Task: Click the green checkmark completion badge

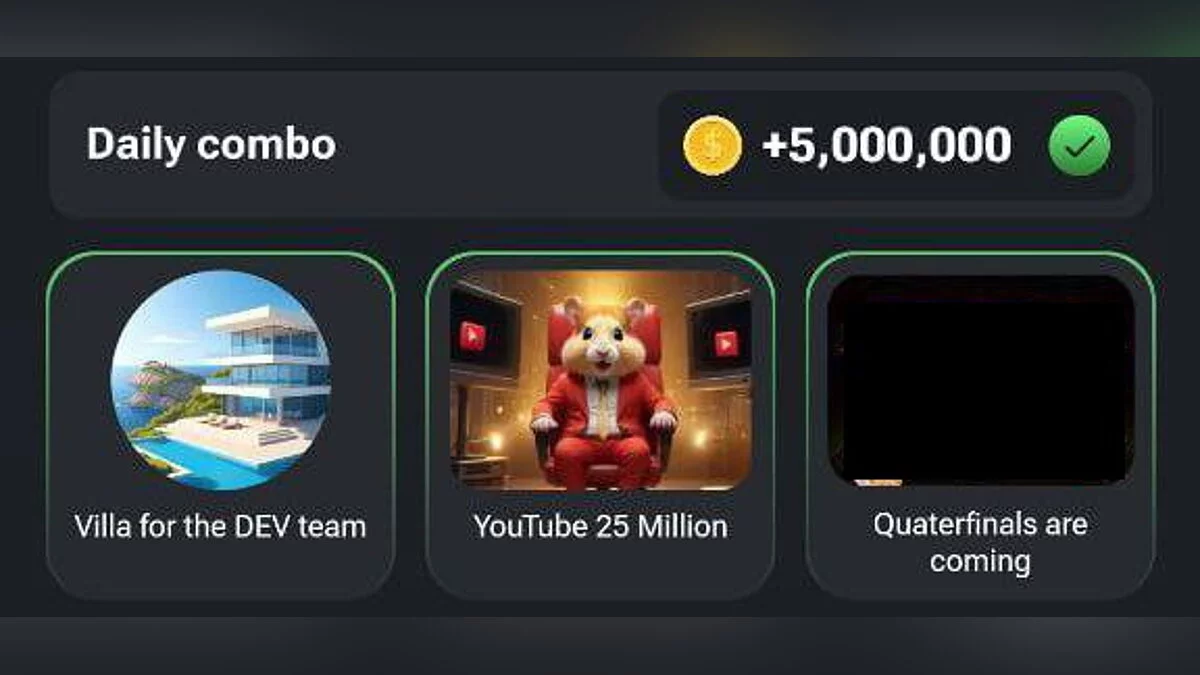Action: 1079,146
